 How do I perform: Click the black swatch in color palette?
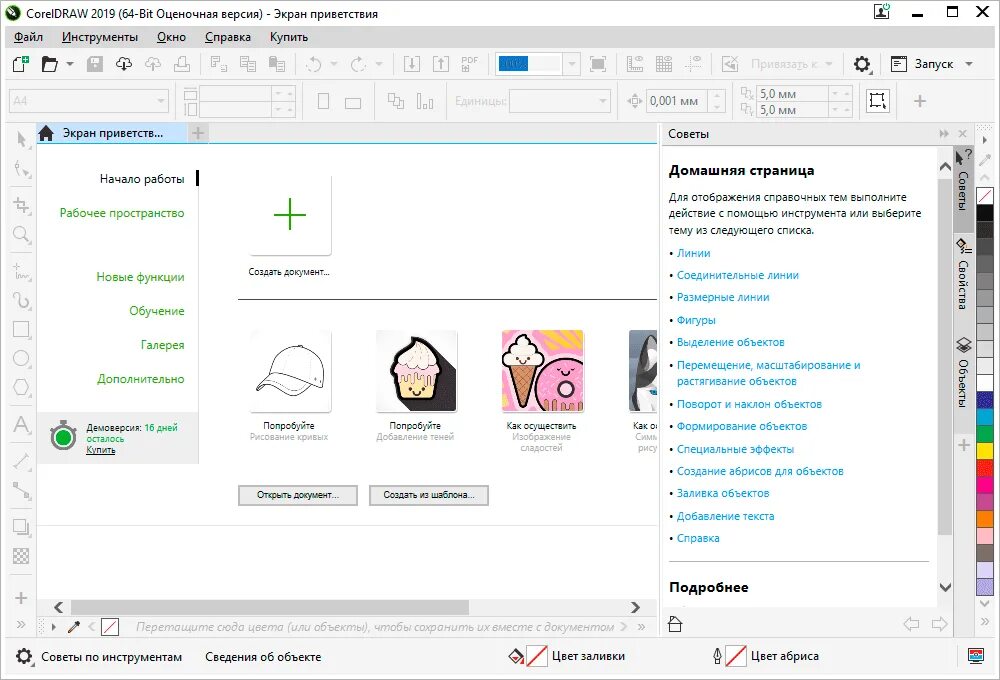pos(985,213)
